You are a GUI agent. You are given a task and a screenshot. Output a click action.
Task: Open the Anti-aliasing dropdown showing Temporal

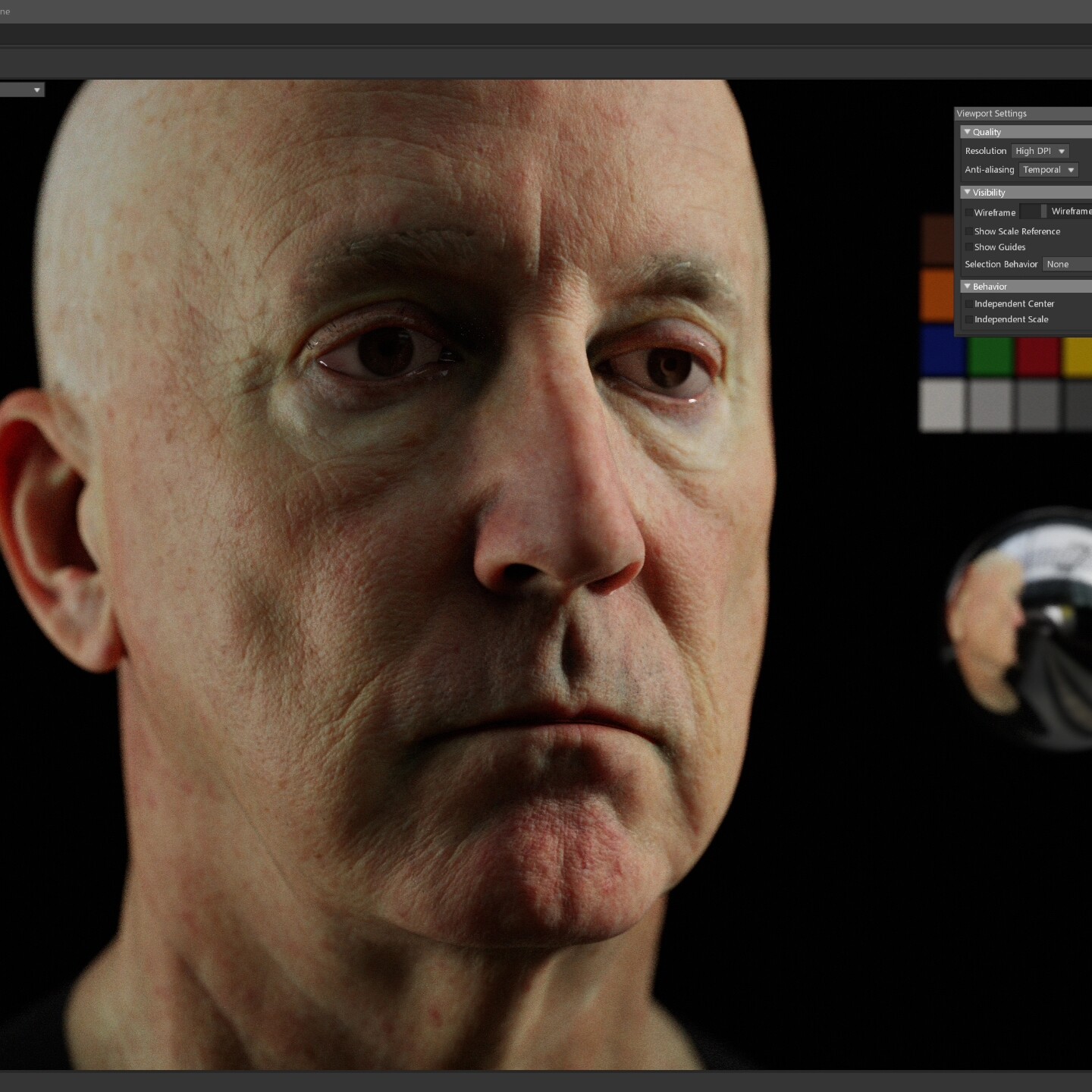(1048, 170)
